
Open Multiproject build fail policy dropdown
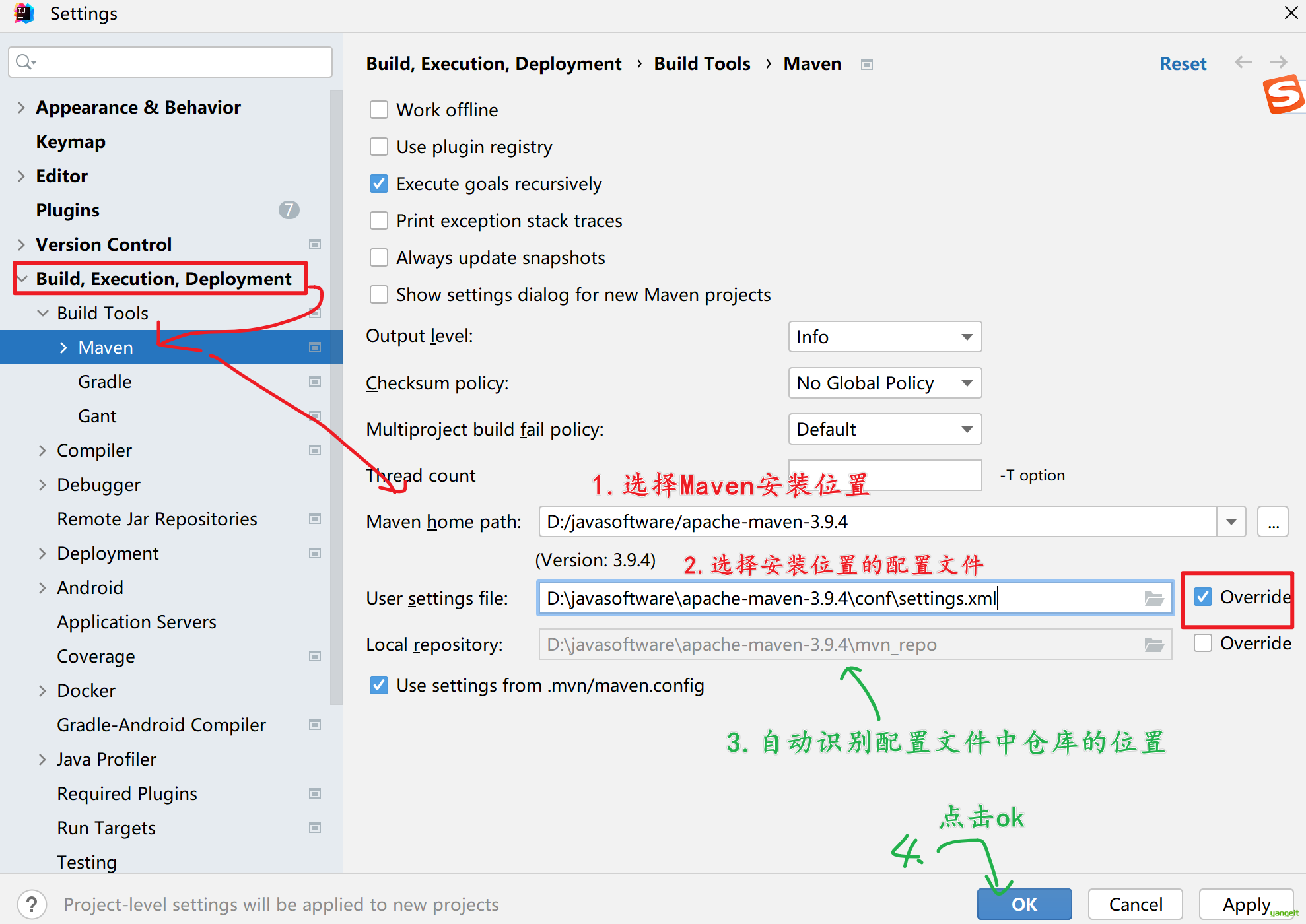pos(885,429)
